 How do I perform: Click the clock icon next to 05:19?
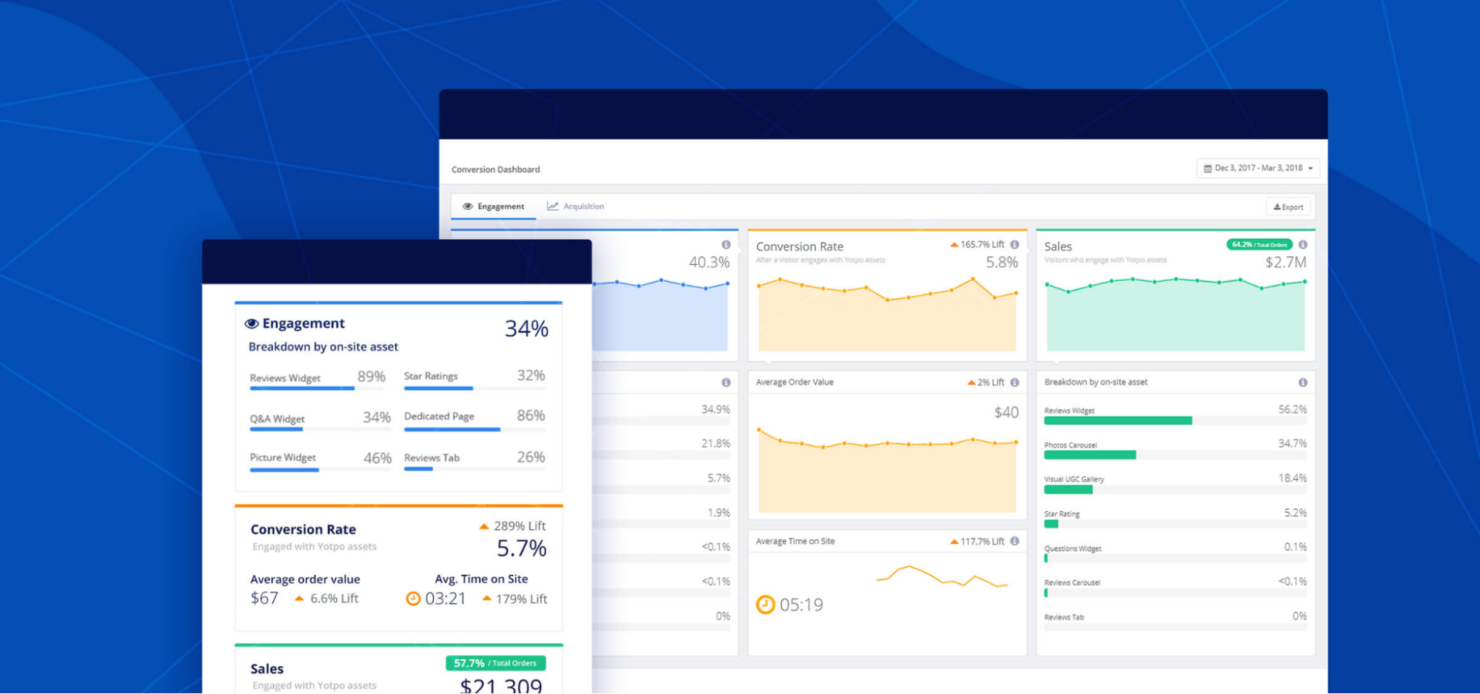point(764,604)
